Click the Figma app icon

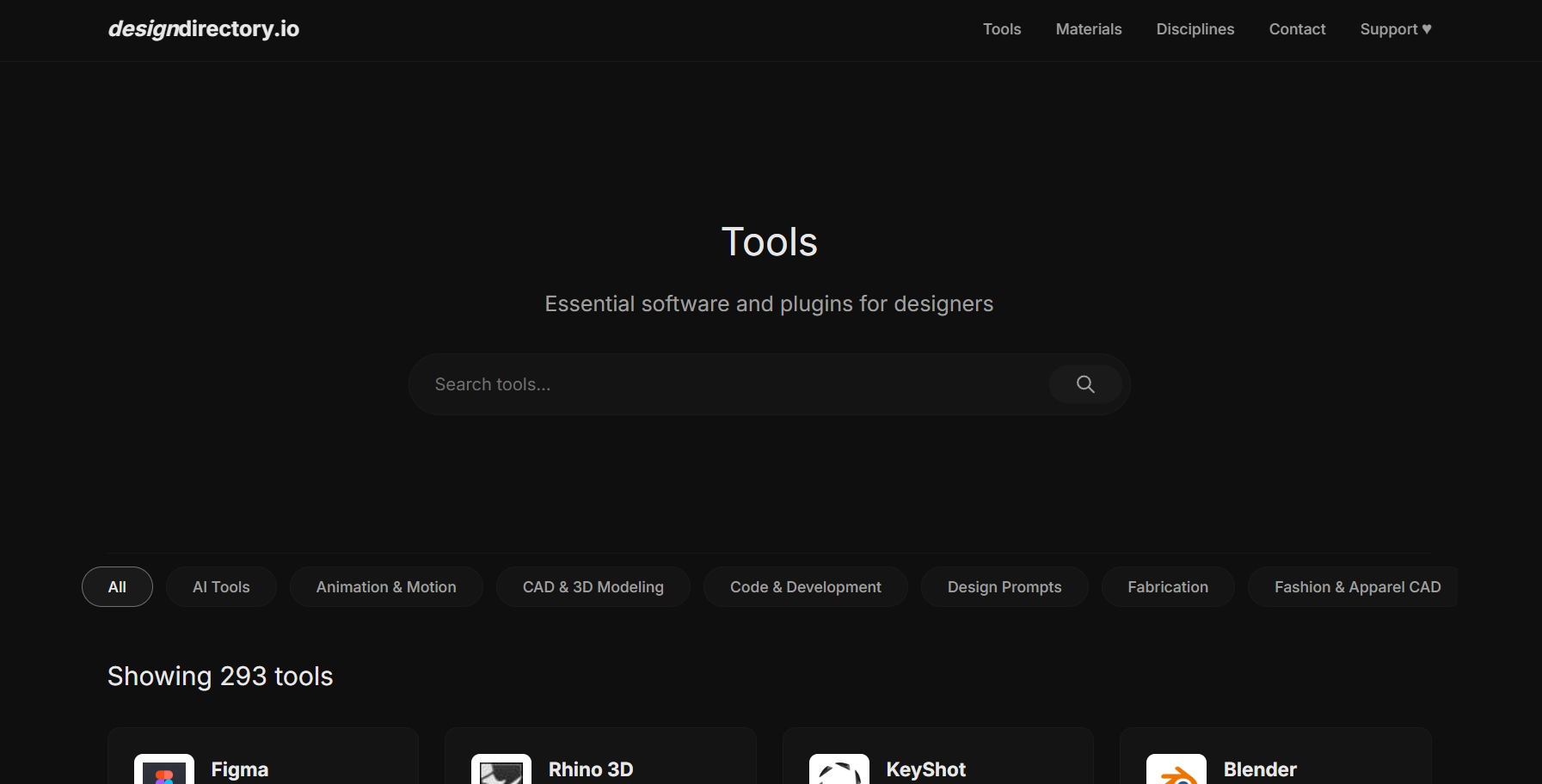pyautogui.click(x=163, y=770)
